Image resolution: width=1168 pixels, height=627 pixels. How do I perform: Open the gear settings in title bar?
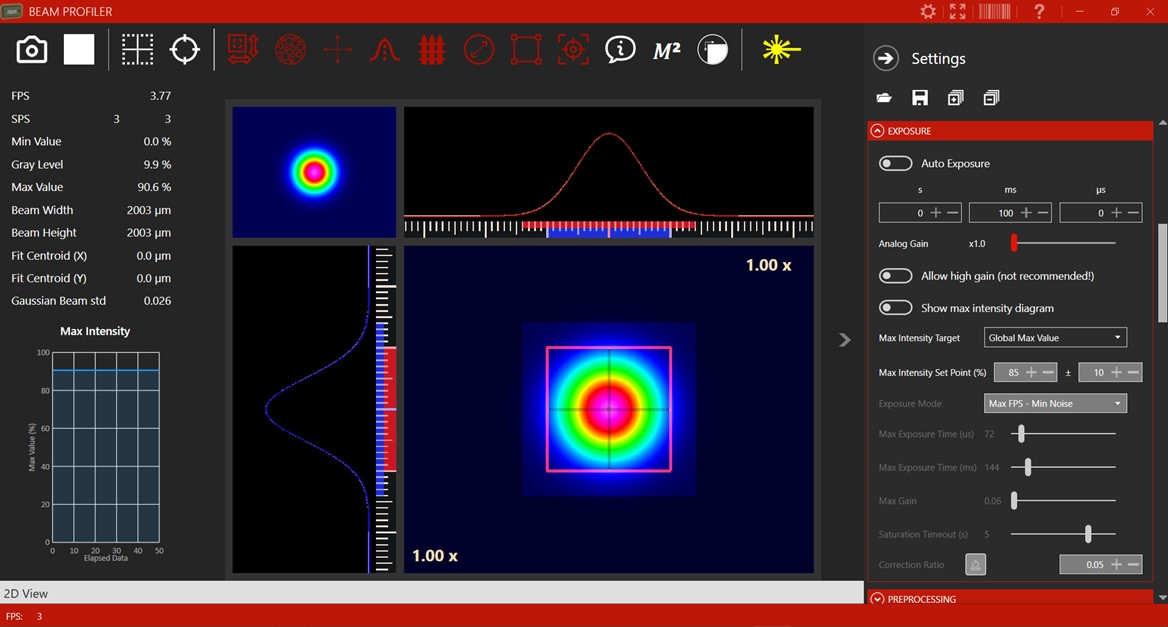928,11
